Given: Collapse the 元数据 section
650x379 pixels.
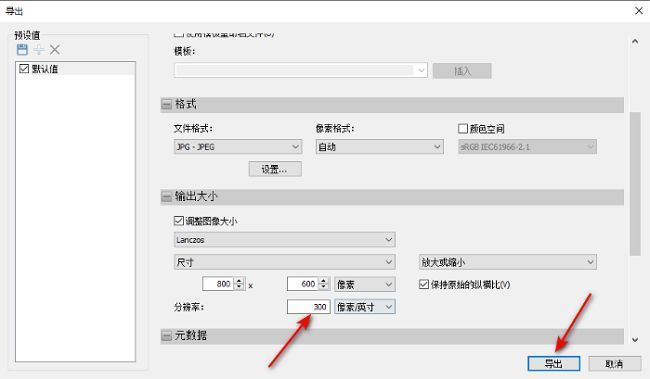Looking at the screenshot, I should point(167,335).
